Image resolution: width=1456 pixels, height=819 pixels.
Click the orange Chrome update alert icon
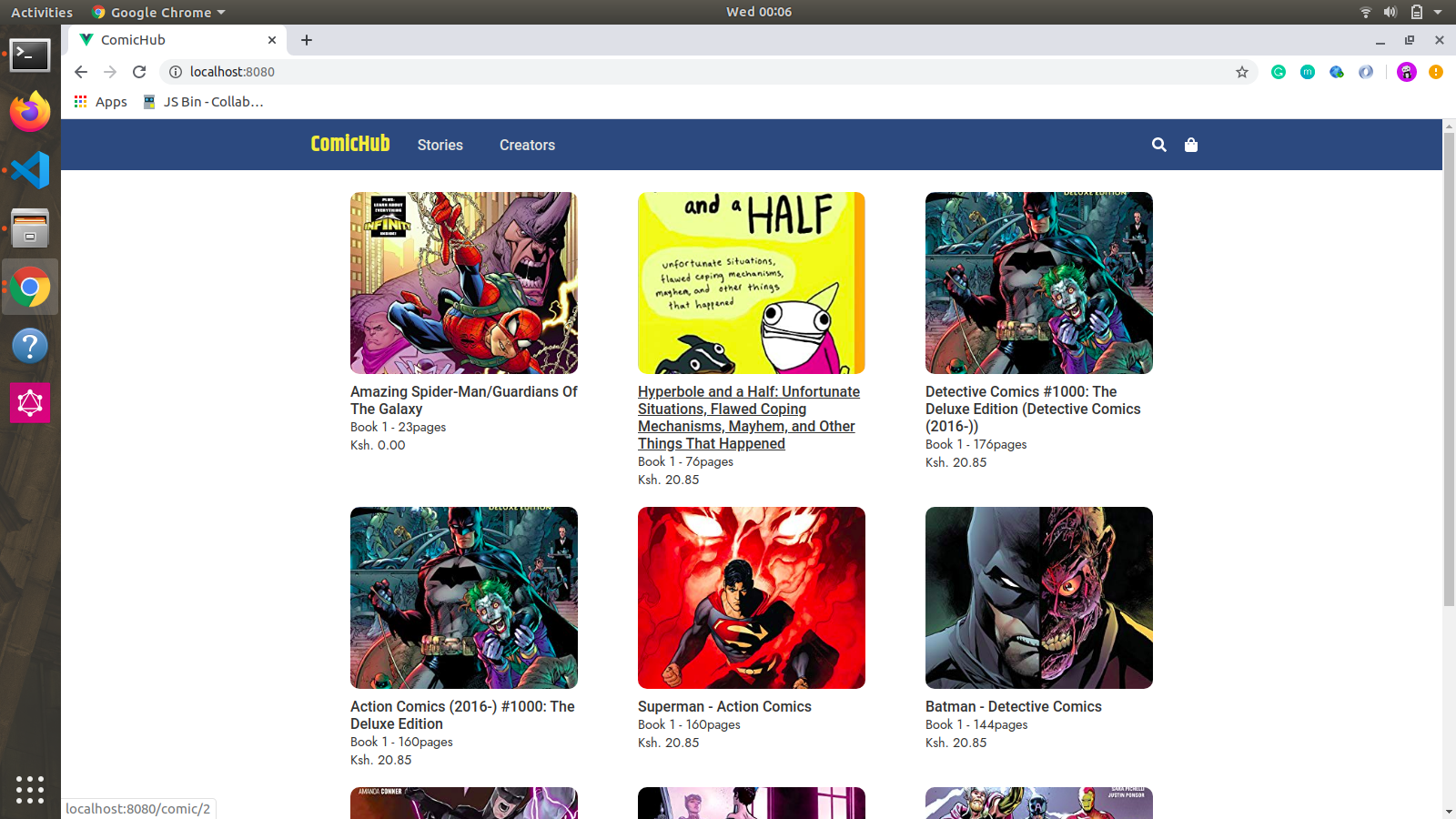tap(1436, 72)
